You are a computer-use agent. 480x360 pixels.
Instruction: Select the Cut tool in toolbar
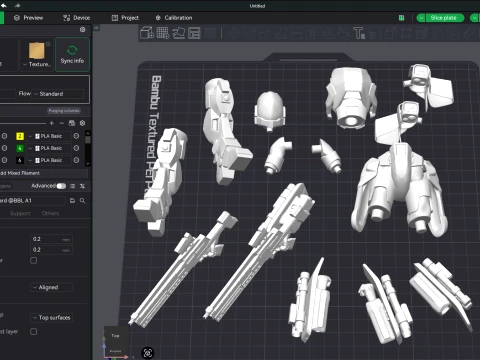(296, 33)
